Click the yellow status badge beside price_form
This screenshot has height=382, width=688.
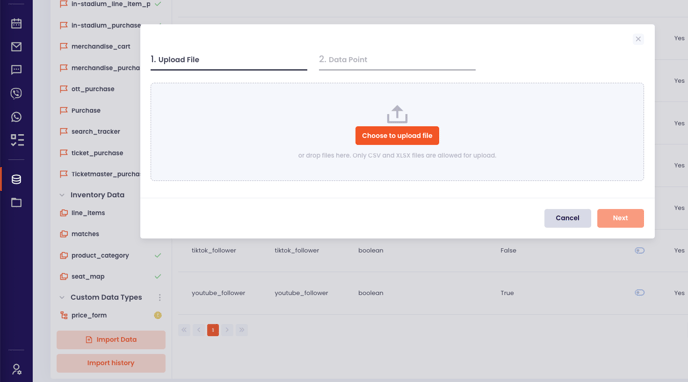(158, 315)
